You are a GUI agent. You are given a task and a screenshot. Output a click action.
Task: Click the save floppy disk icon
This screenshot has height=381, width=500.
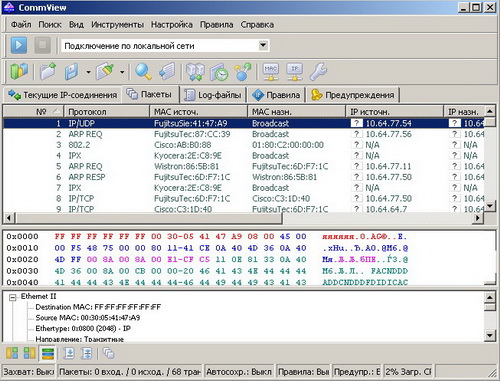tap(72, 71)
